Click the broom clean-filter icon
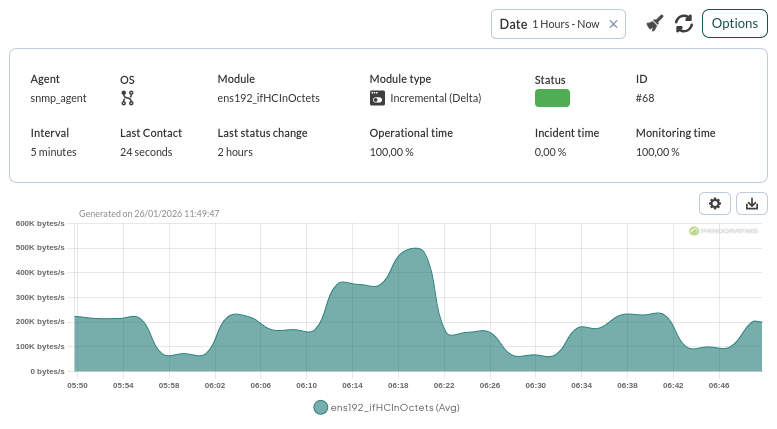The image size is (777, 429). (655, 23)
